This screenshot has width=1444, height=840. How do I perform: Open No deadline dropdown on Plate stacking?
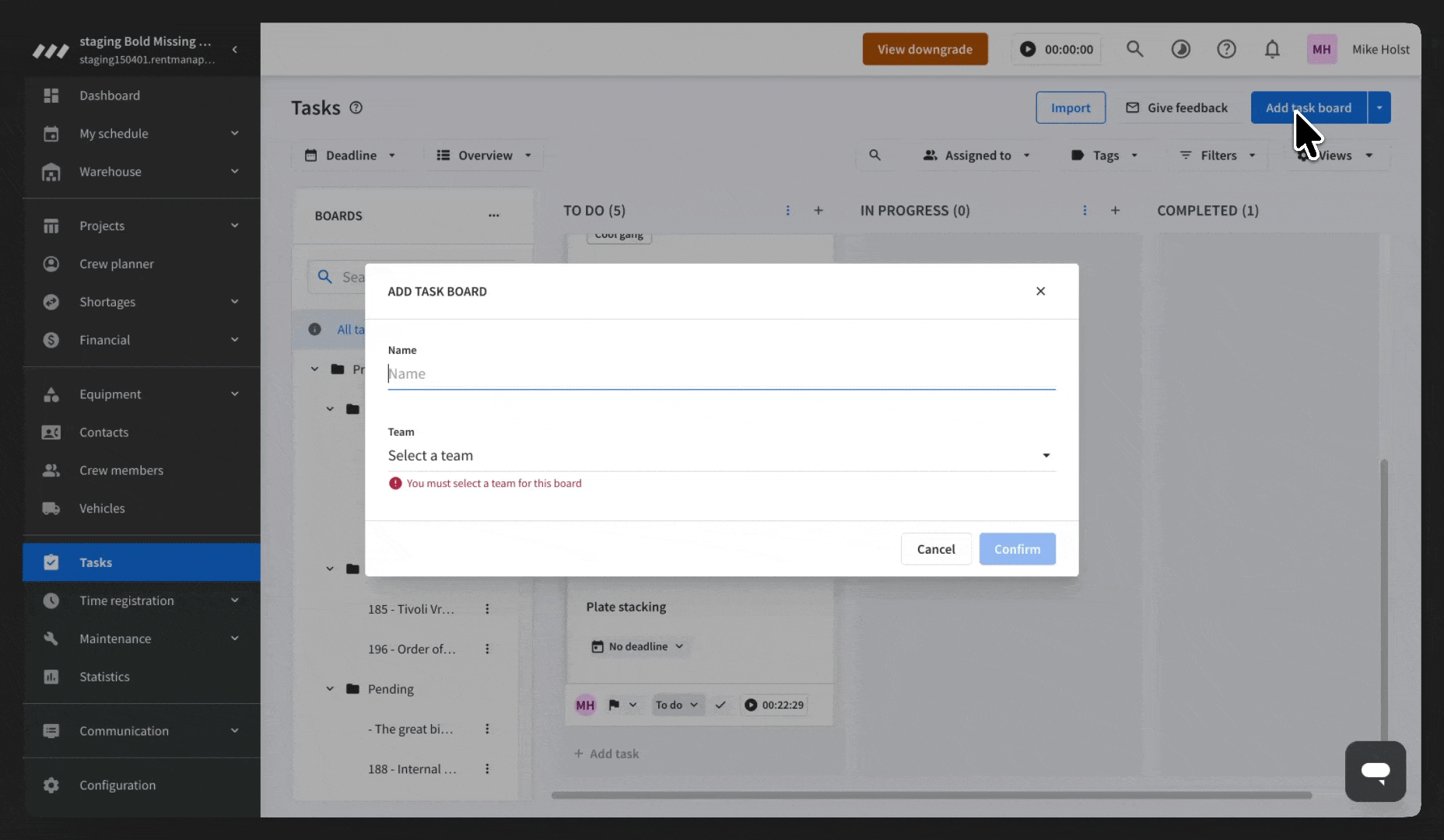point(637,646)
